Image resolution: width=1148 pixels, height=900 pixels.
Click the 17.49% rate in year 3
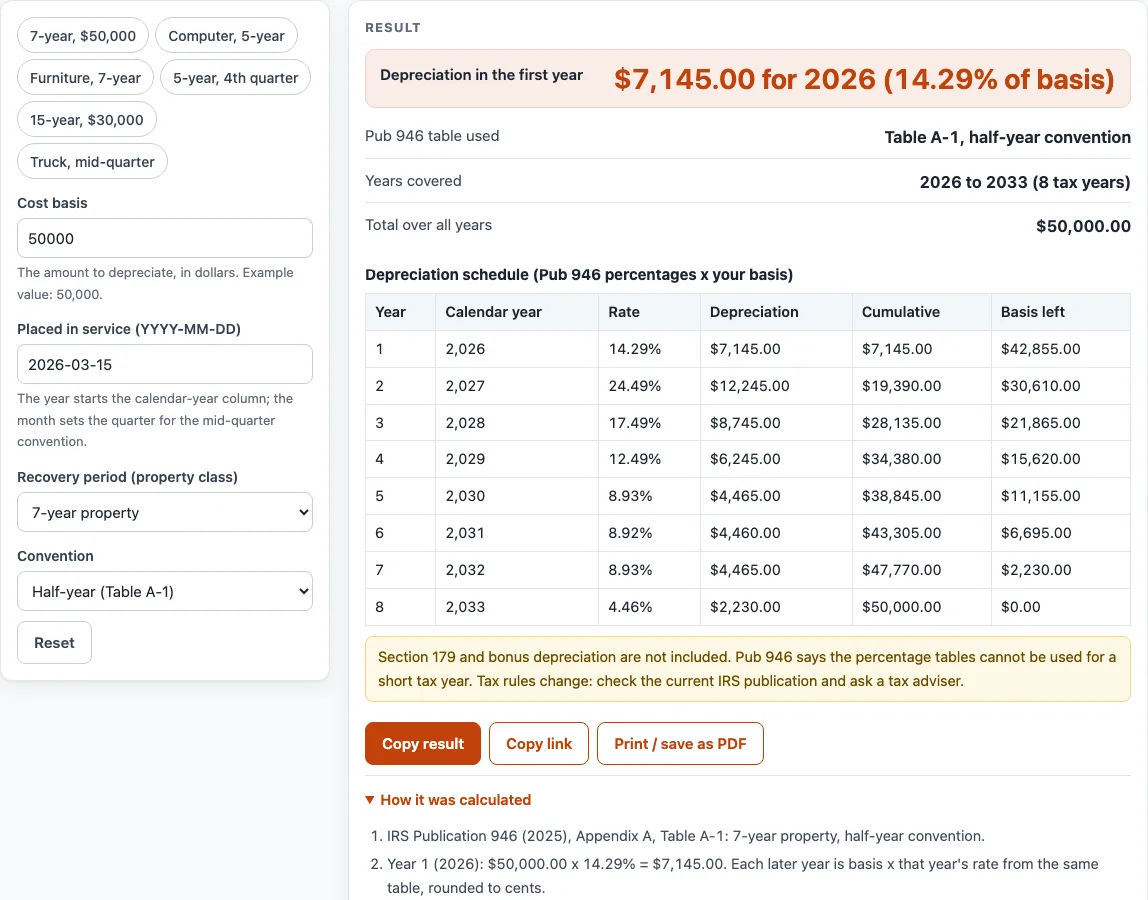pyautogui.click(x=649, y=423)
